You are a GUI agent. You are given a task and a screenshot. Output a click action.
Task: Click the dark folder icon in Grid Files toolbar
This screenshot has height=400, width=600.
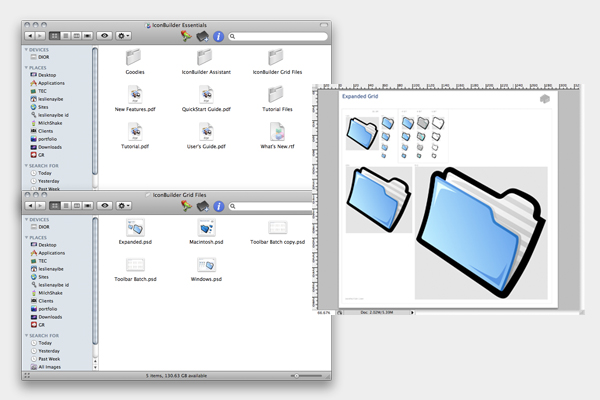(202, 206)
